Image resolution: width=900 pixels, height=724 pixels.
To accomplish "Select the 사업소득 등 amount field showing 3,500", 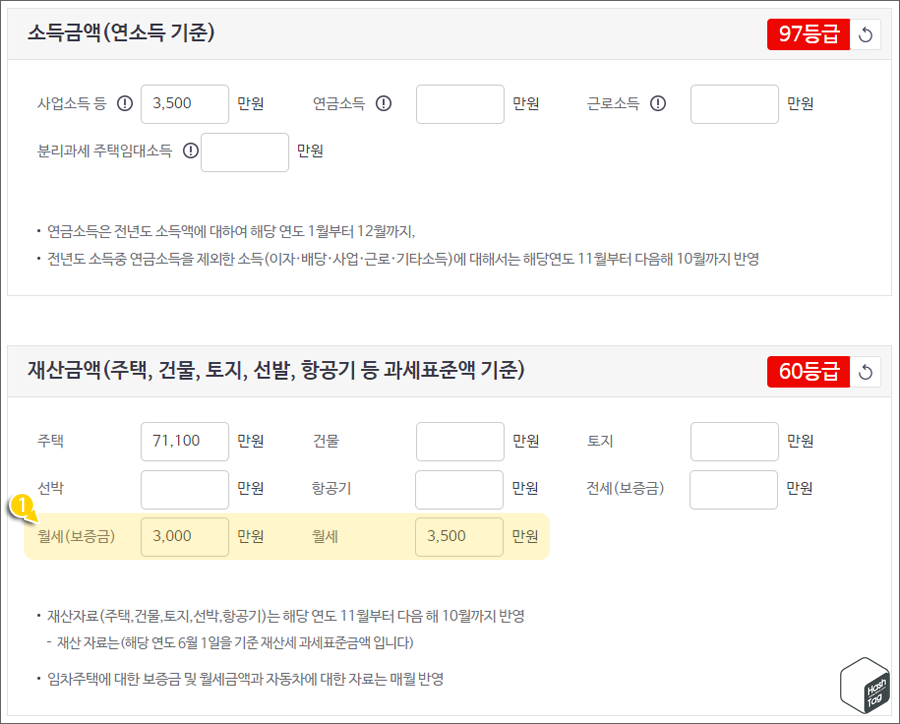I will pos(184,103).
